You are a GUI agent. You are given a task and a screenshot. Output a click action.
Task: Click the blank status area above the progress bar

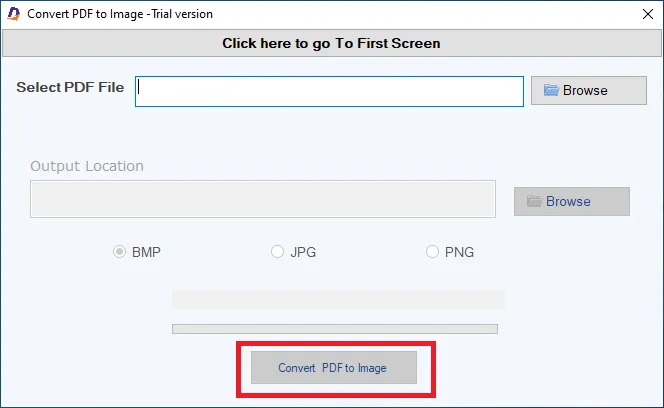coord(338,300)
